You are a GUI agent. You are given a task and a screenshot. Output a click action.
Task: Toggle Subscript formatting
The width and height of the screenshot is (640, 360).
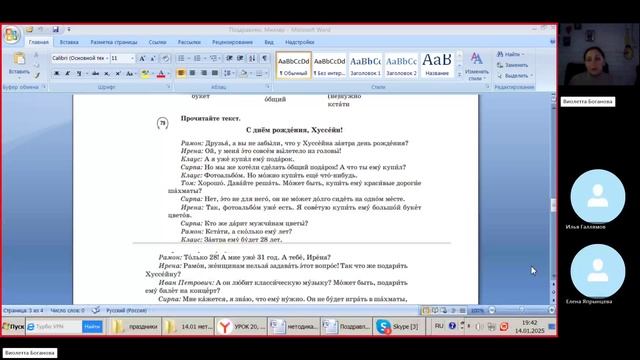tap(107, 73)
